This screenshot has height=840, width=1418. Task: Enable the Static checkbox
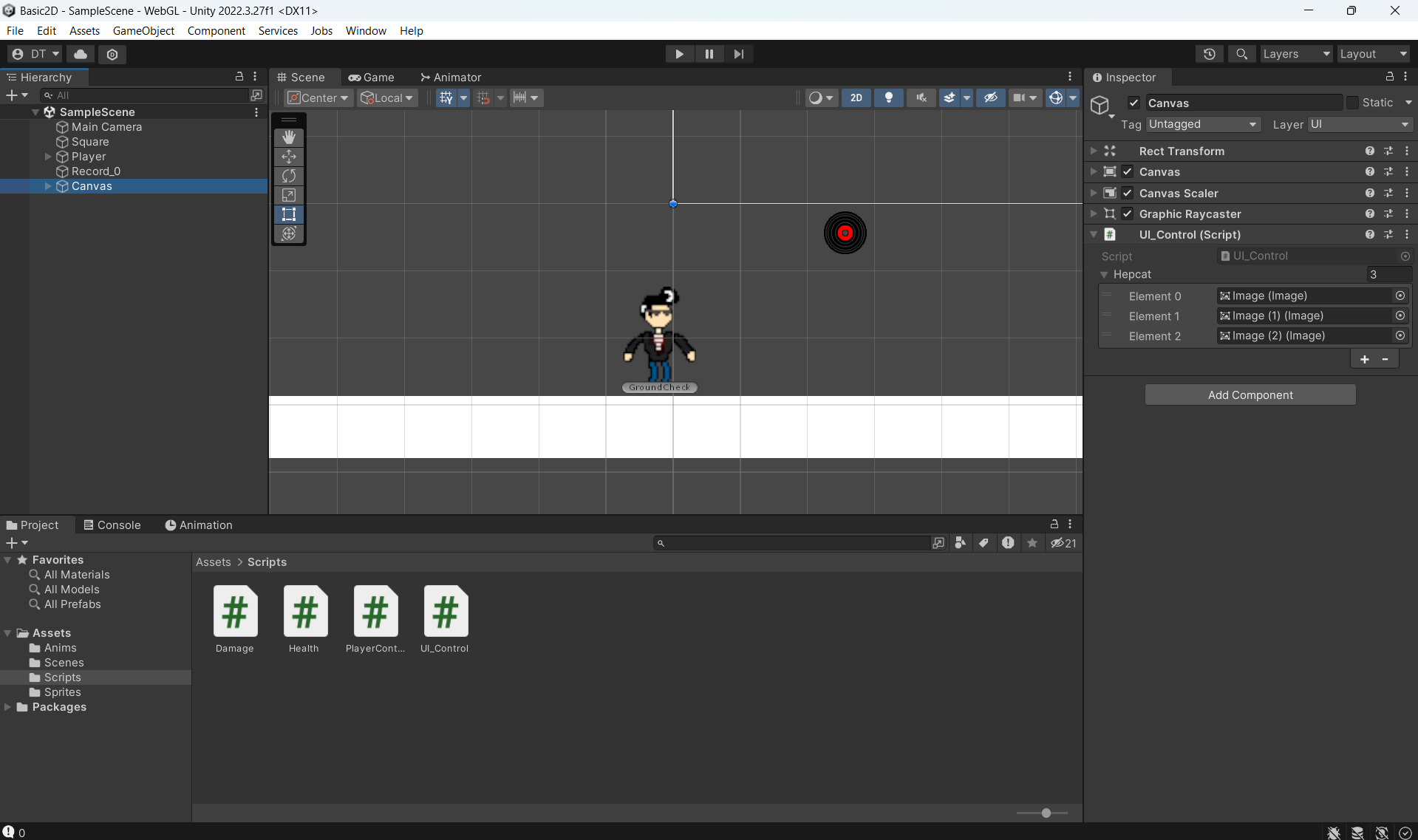click(1352, 103)
